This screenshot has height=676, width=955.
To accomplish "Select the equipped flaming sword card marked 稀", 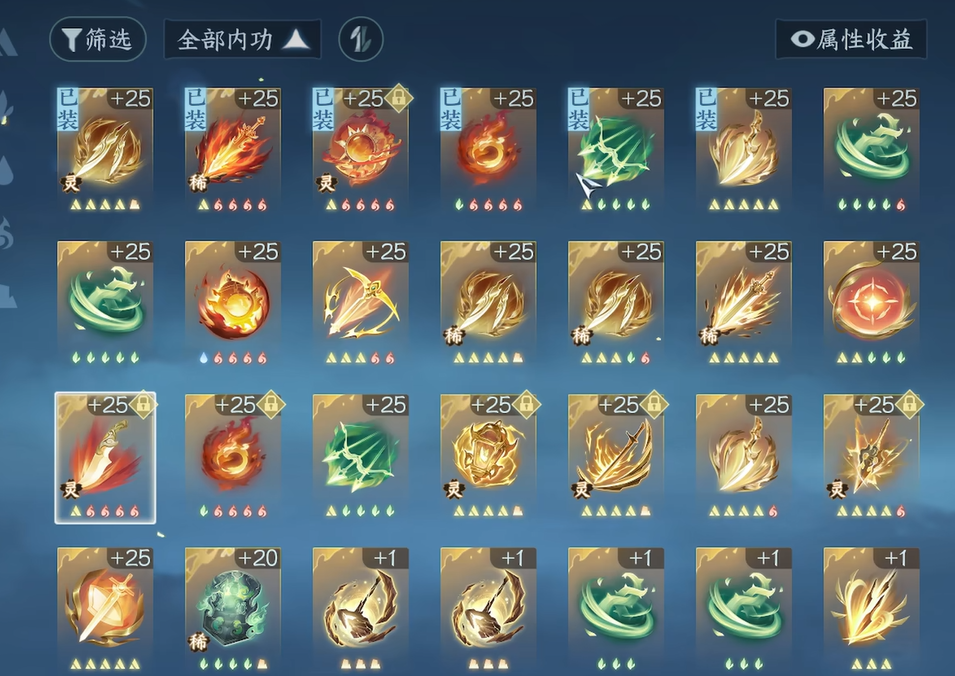I will (233, 150).
